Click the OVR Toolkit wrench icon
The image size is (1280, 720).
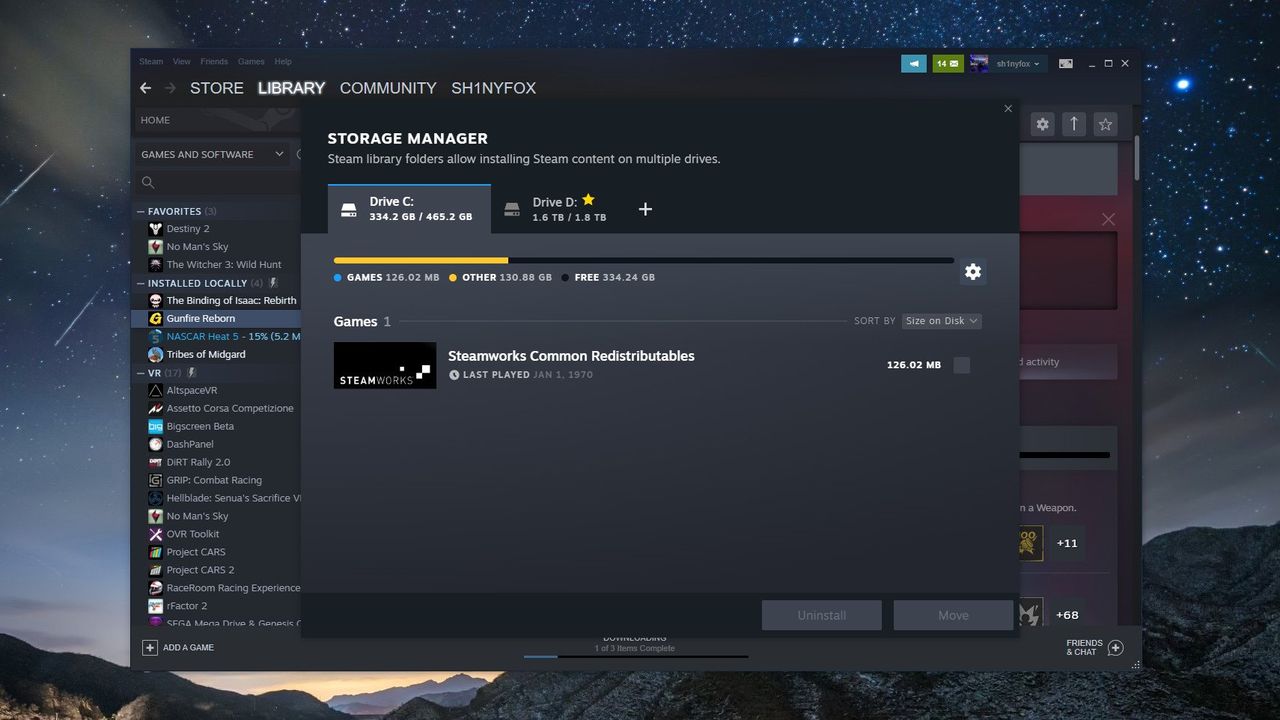point(155,534)
